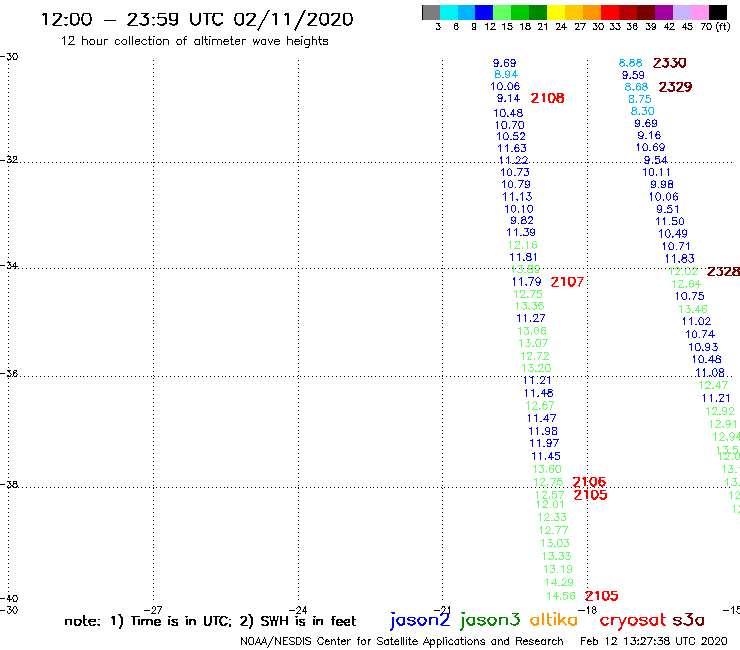
Task: Click the -27 longitude axis label
Action: pos(153,610)
